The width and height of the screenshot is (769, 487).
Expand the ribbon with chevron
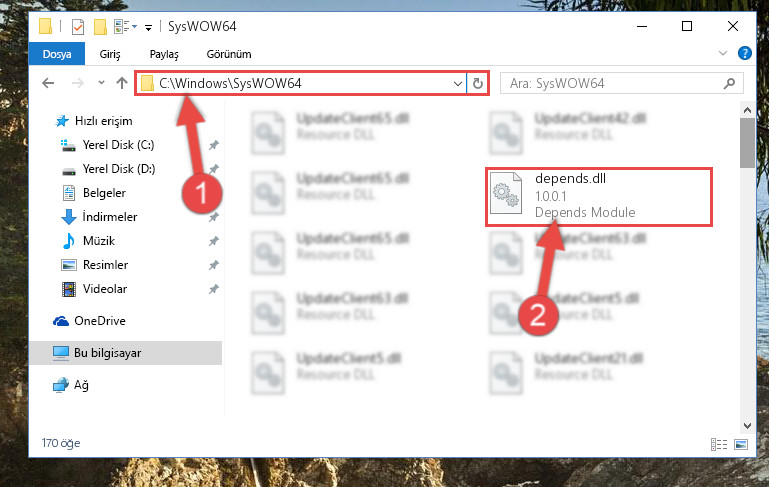pos(722,53)
